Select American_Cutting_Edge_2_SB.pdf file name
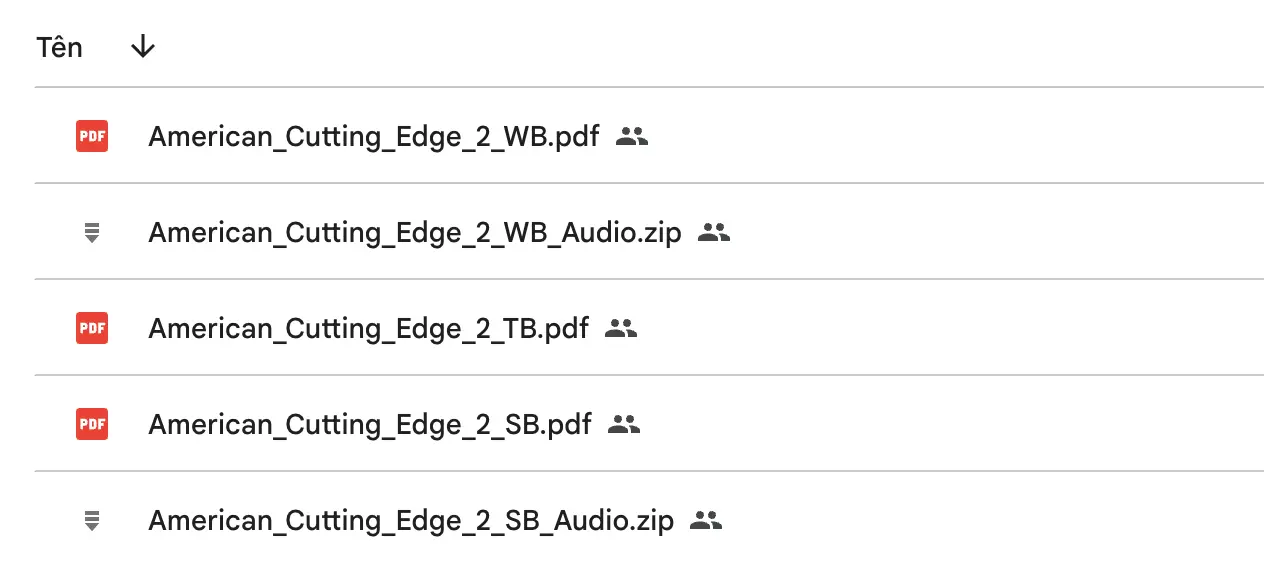This screenshot has width=1264, height=564. (370, 425)
